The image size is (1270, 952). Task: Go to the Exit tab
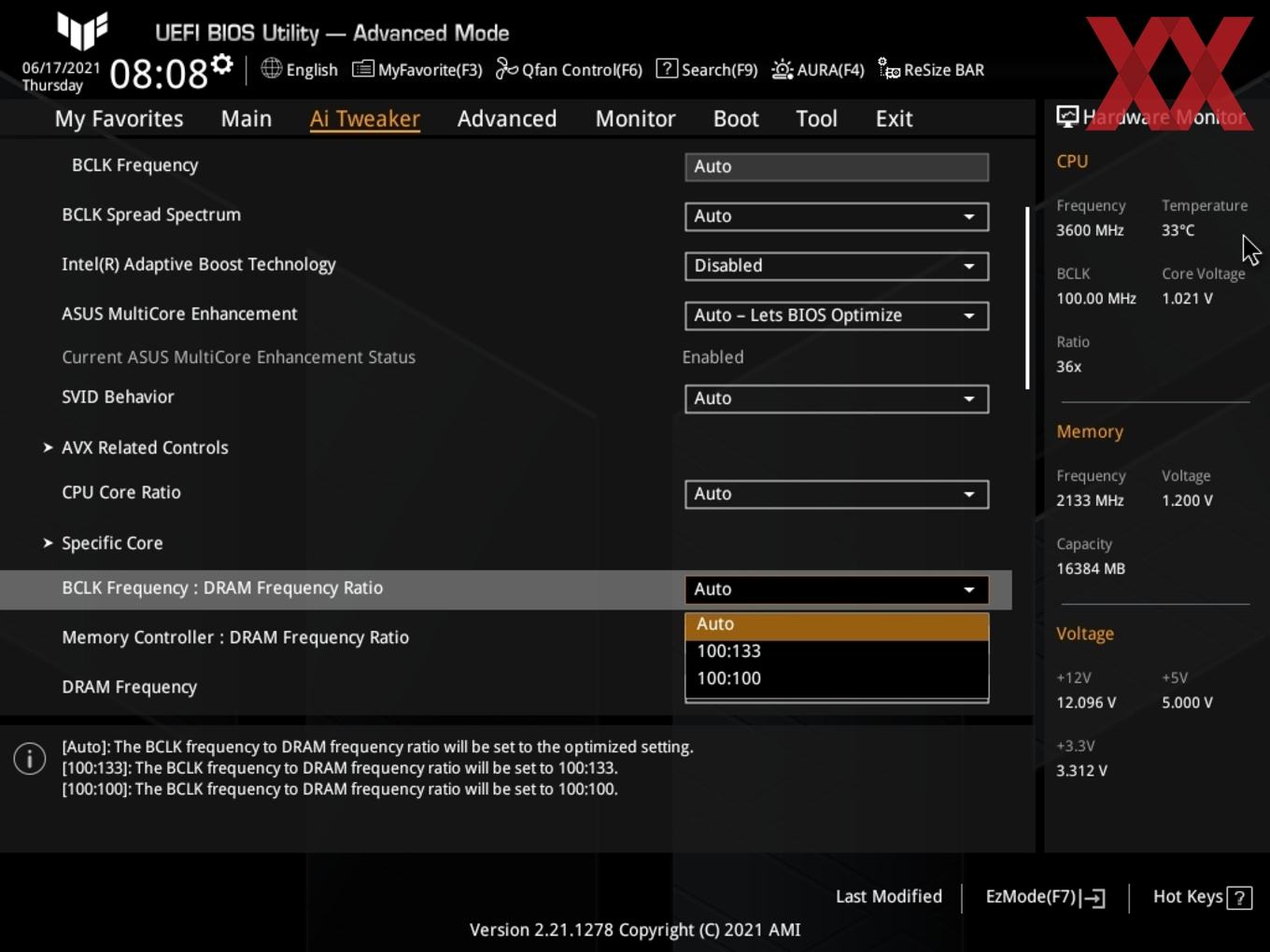(x=894, y=119)
